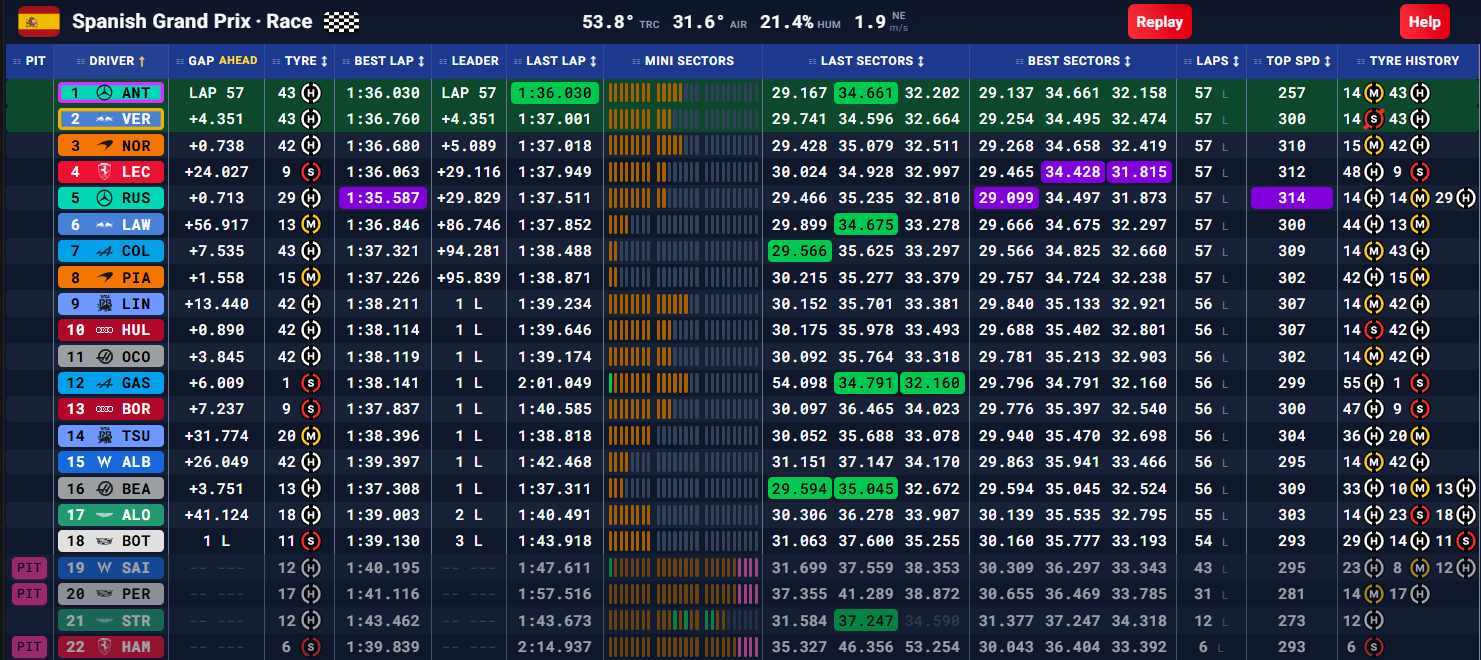Select the Mini Sectors column header

682,61
